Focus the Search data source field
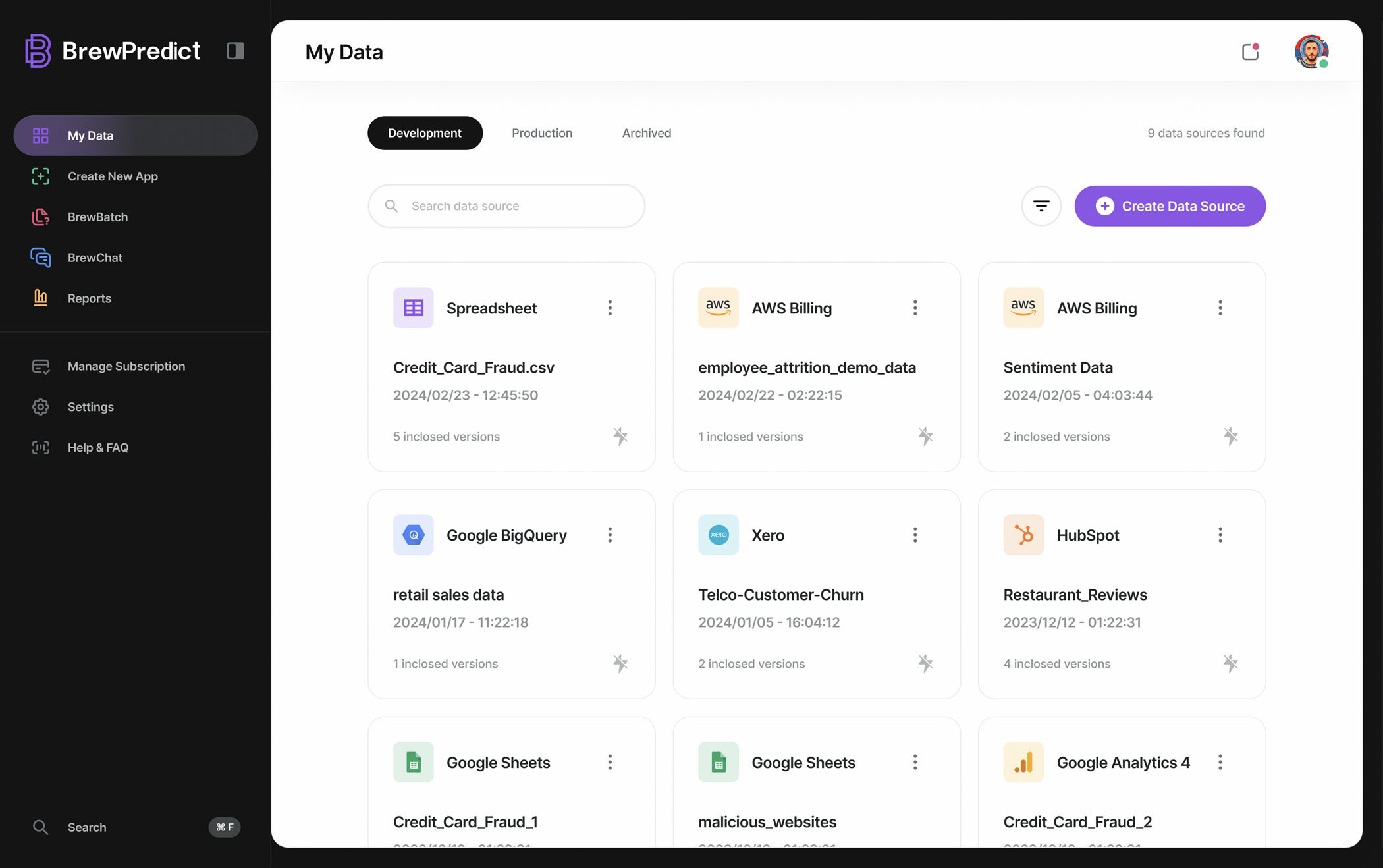Viewport: 1383px width, 868px height. [506, 206]
